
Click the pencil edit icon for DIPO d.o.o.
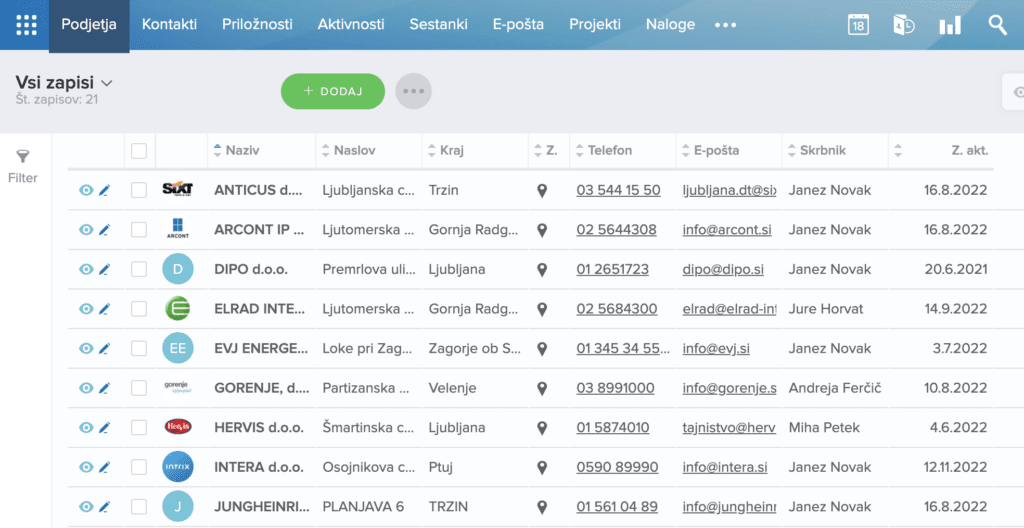click(x=105, y=269)
